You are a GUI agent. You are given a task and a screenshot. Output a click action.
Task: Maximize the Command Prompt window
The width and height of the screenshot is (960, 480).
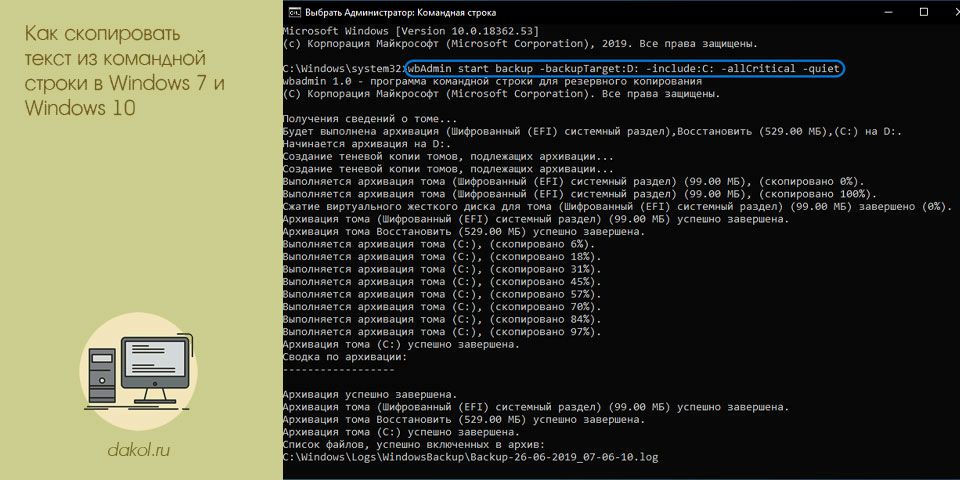pyautogui.click(x=924, y=12)
